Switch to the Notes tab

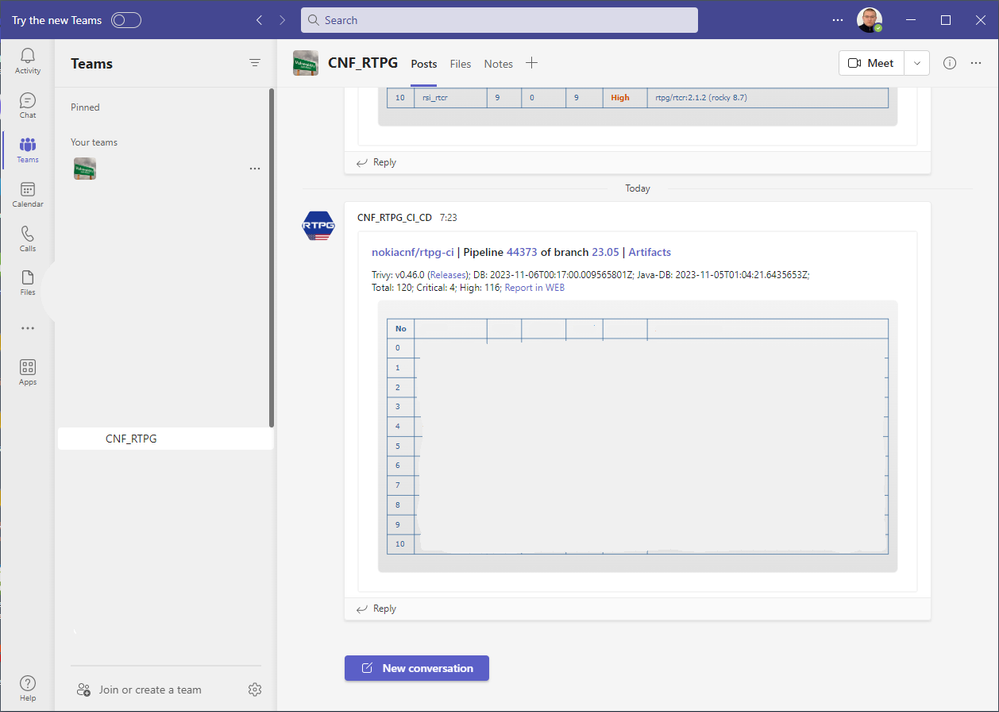click(498, 64)
